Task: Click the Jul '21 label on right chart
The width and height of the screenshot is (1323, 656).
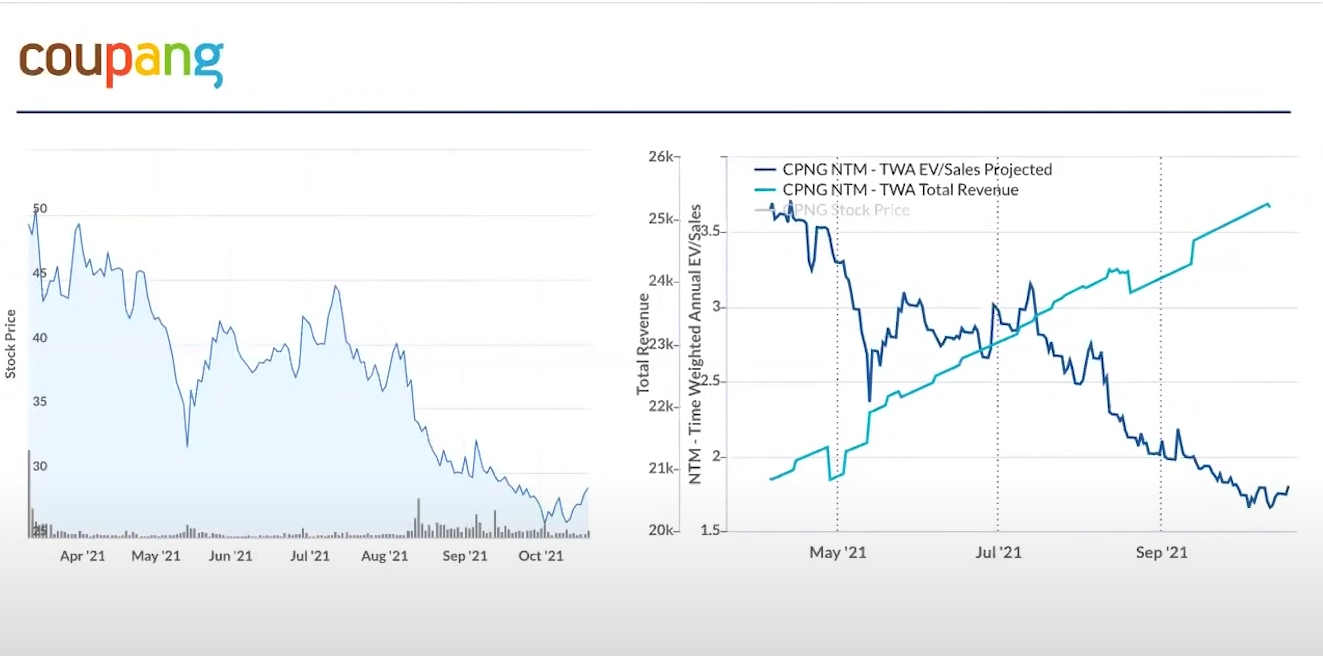Action: pos(998,552)
